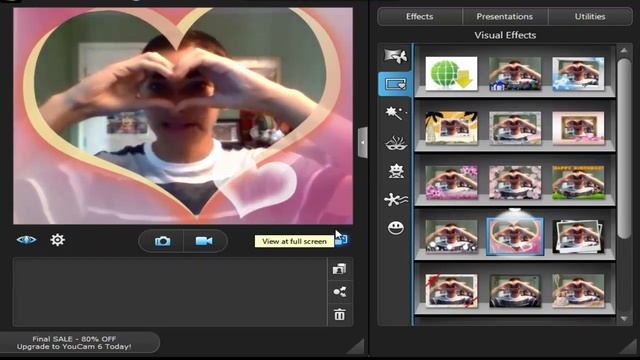Select the avatar character category icon
This screenshot has width=640, height=360.
point(395,171)
